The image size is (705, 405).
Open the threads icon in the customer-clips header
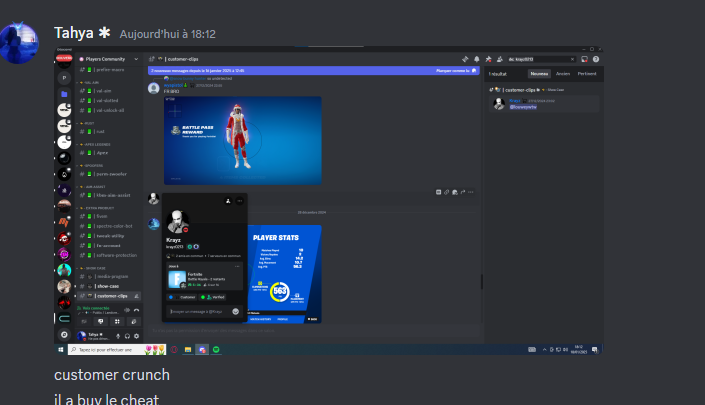465,59
